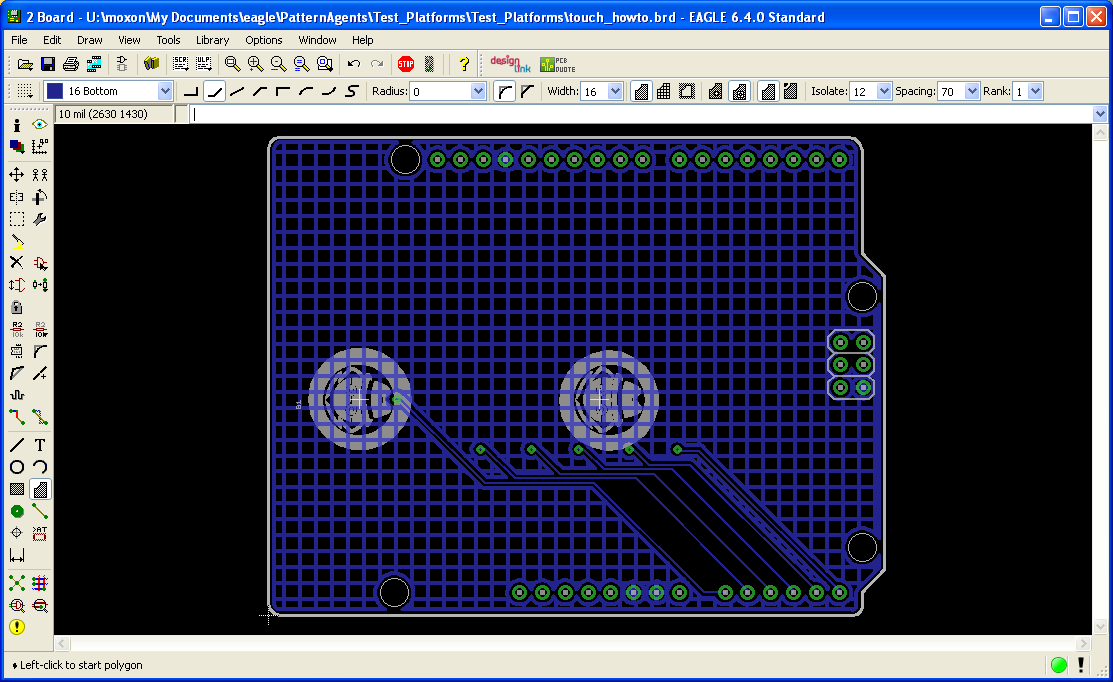Select the Info tool in left toolbar
This screenshot has height=682, width=1113.
(17, 125)
